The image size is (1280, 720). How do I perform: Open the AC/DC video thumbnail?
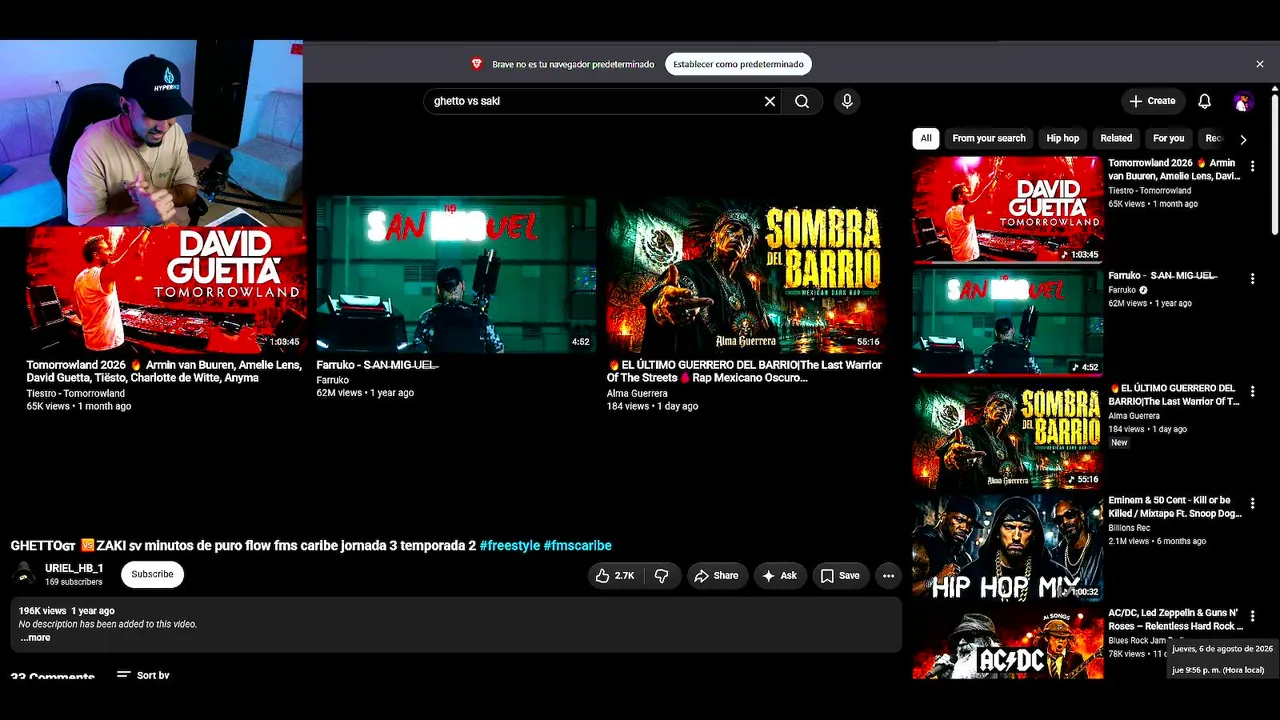click(1008, 642)
